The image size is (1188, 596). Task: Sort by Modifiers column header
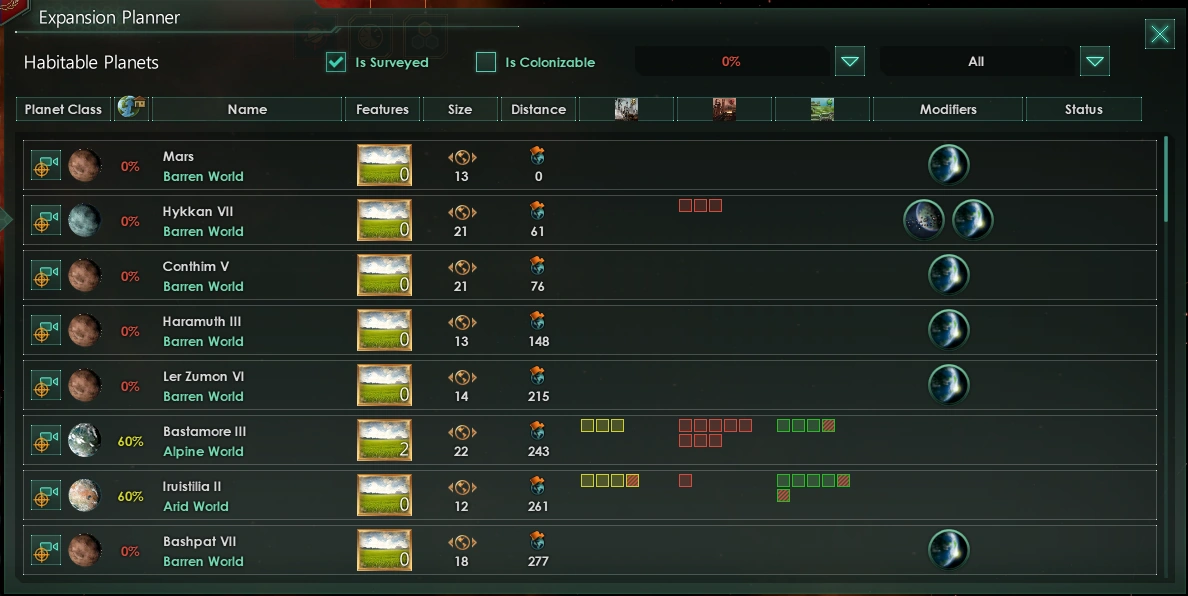coord(948,109)
